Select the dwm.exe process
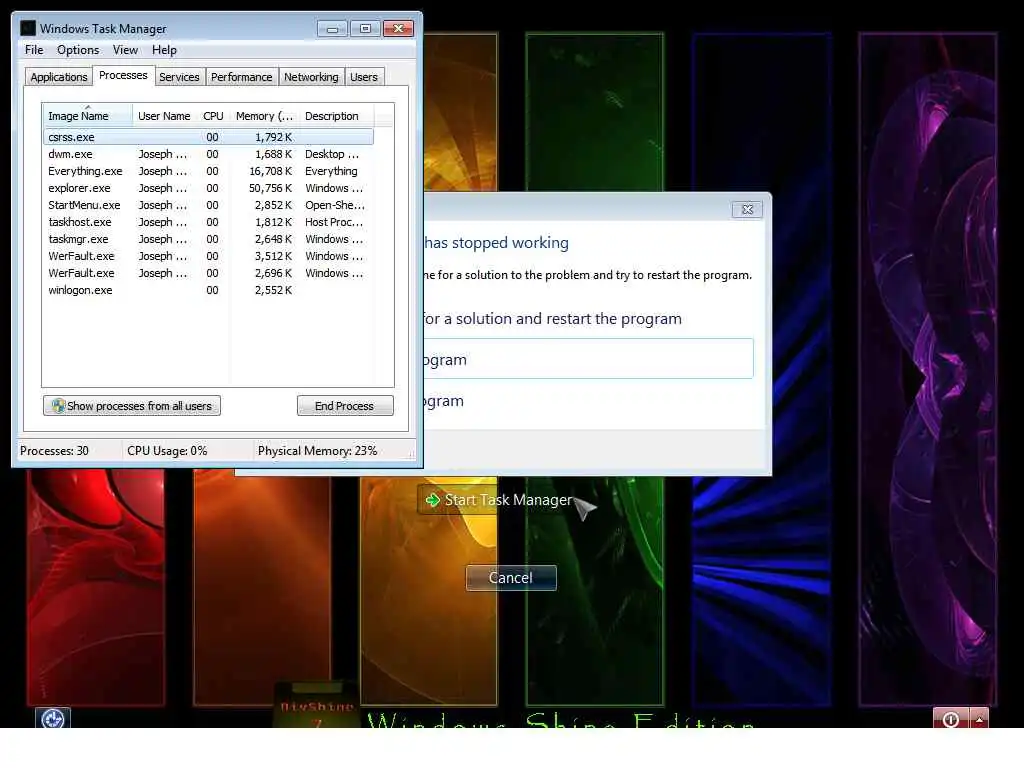Image resolution: width=1024 pixels, height=768 pixels. (208, 154)
